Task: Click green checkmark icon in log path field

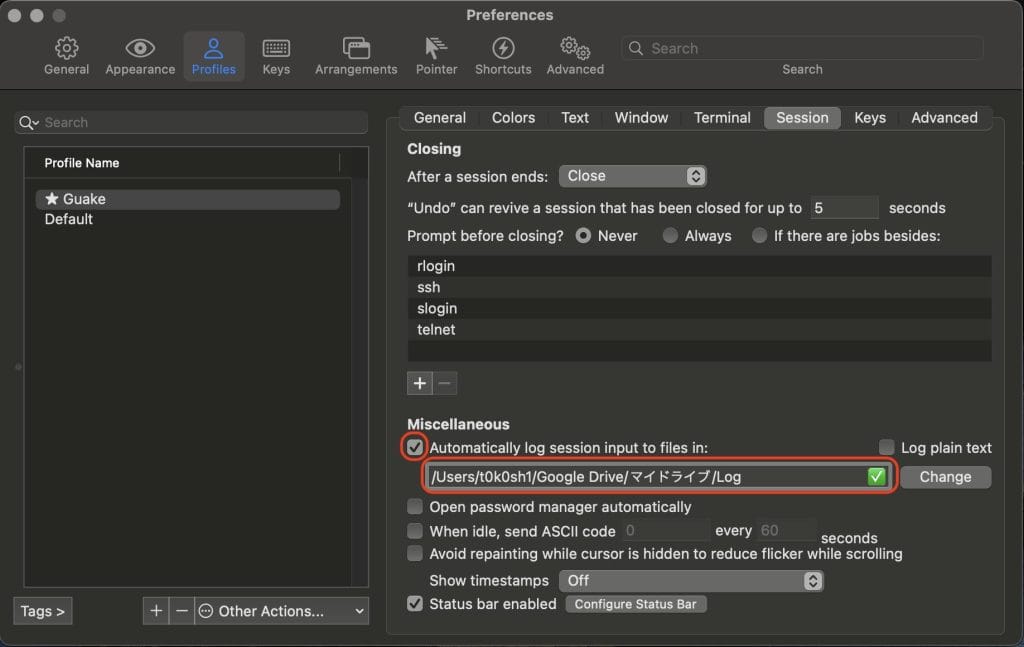Action: tap(876, 477)
